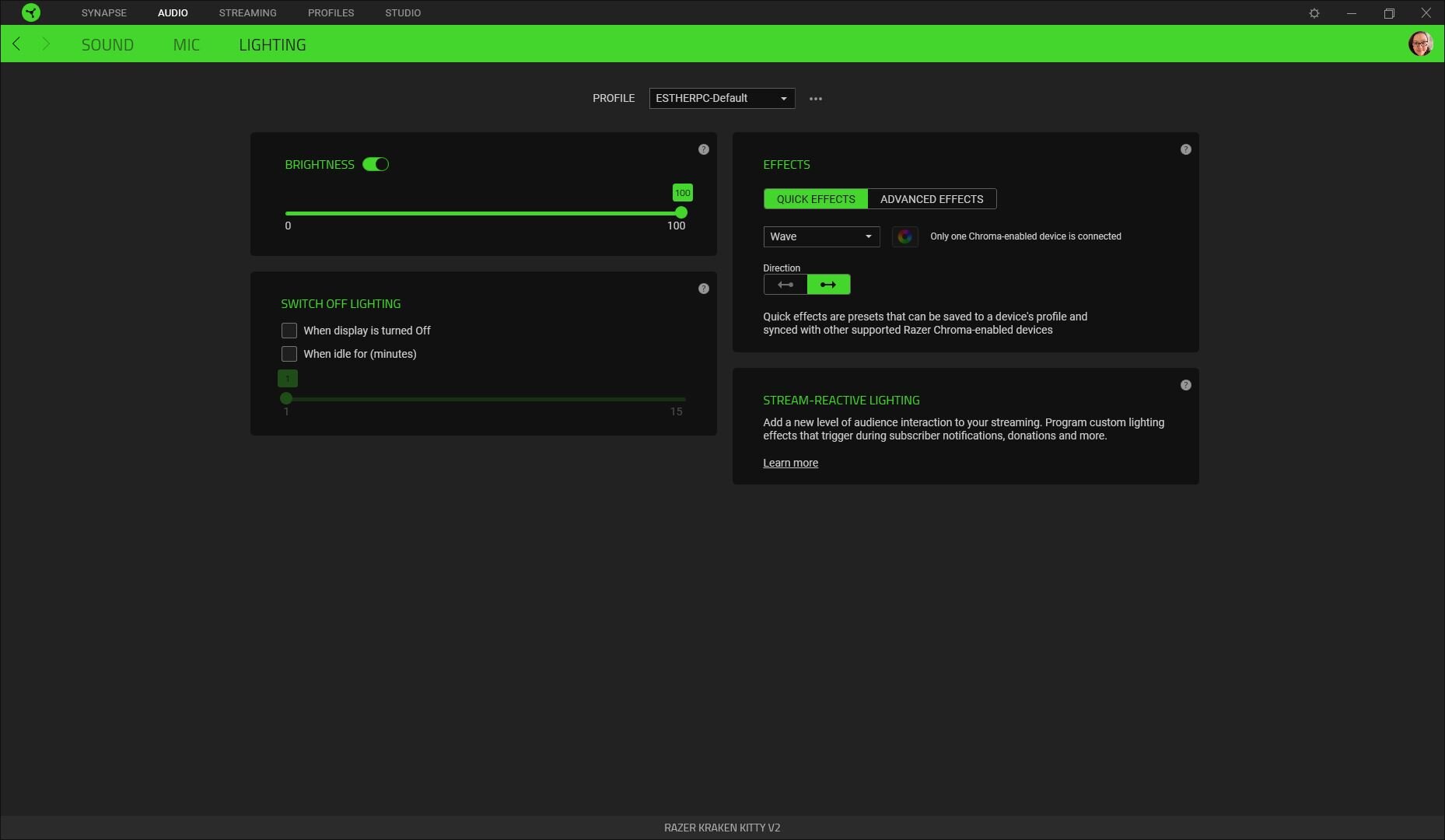Select QUICK EFFECTS button
Image resolution: width=1445 pixels, height=840 pixels.
point(816,199)
